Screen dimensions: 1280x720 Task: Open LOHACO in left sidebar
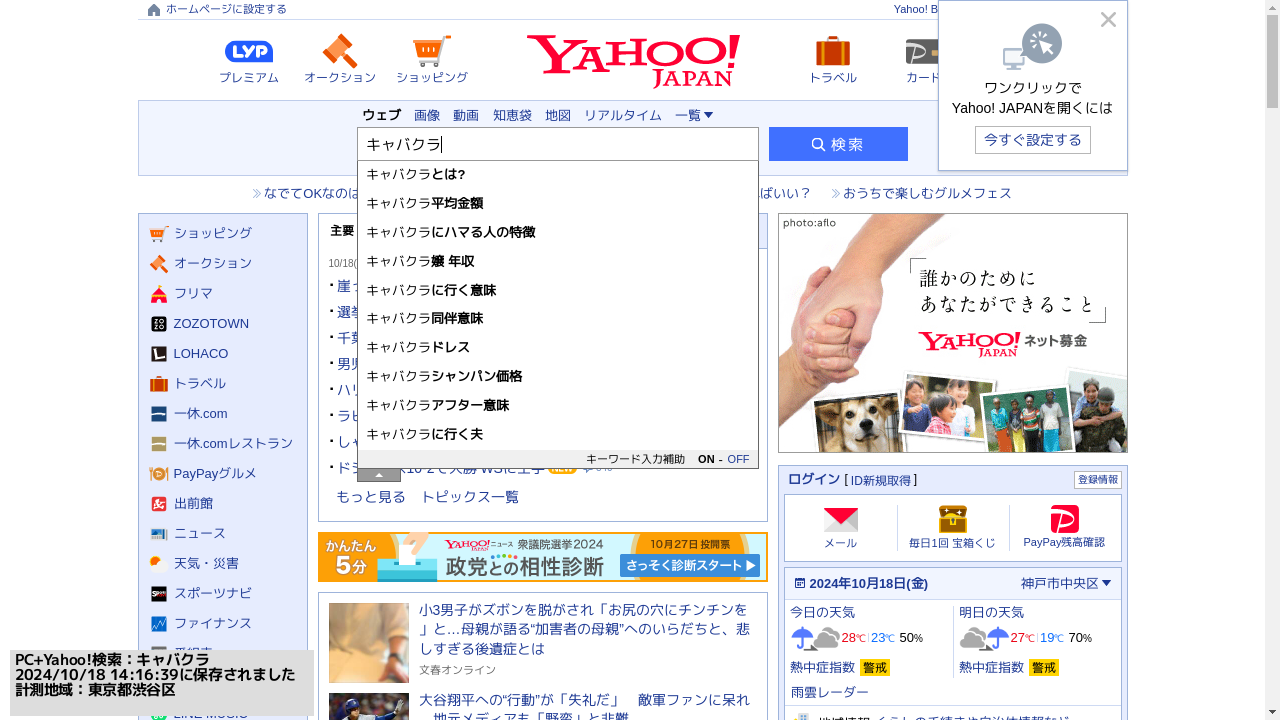(x=201, y=353)
